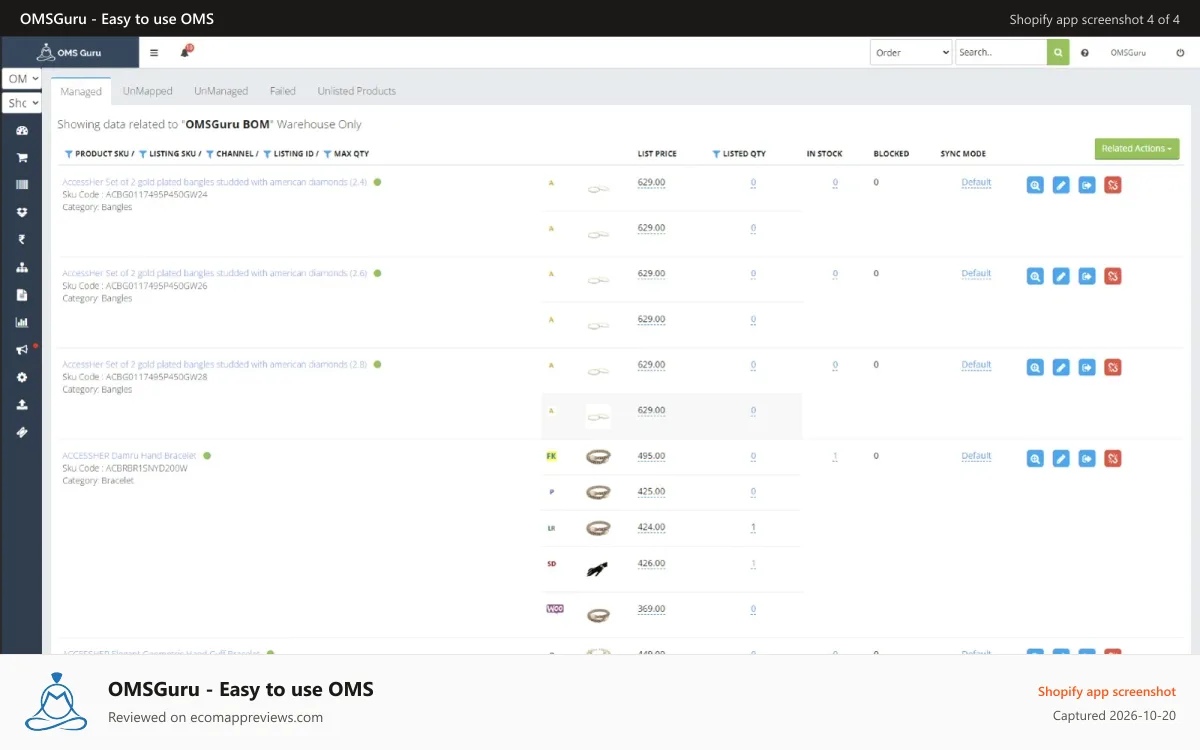Click the power logout icon
This screenshot has width=1200, height=750.
pyautogui.click(x=1179, y=53)
